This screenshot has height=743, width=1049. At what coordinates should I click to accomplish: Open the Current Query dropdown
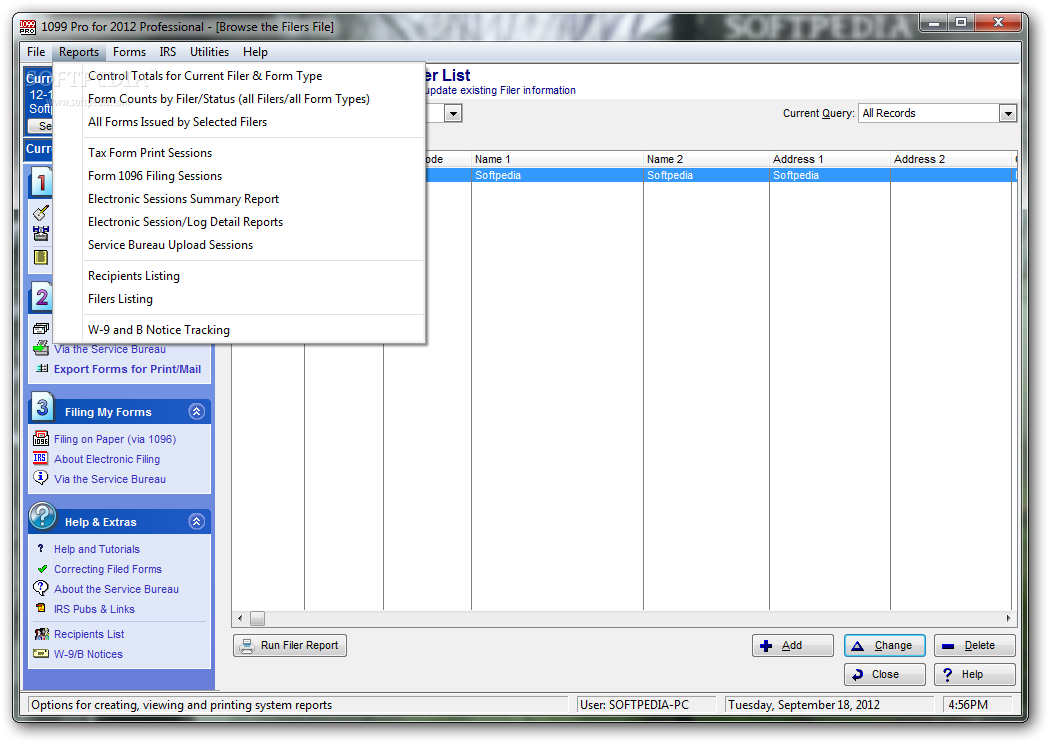point(1008,113)
